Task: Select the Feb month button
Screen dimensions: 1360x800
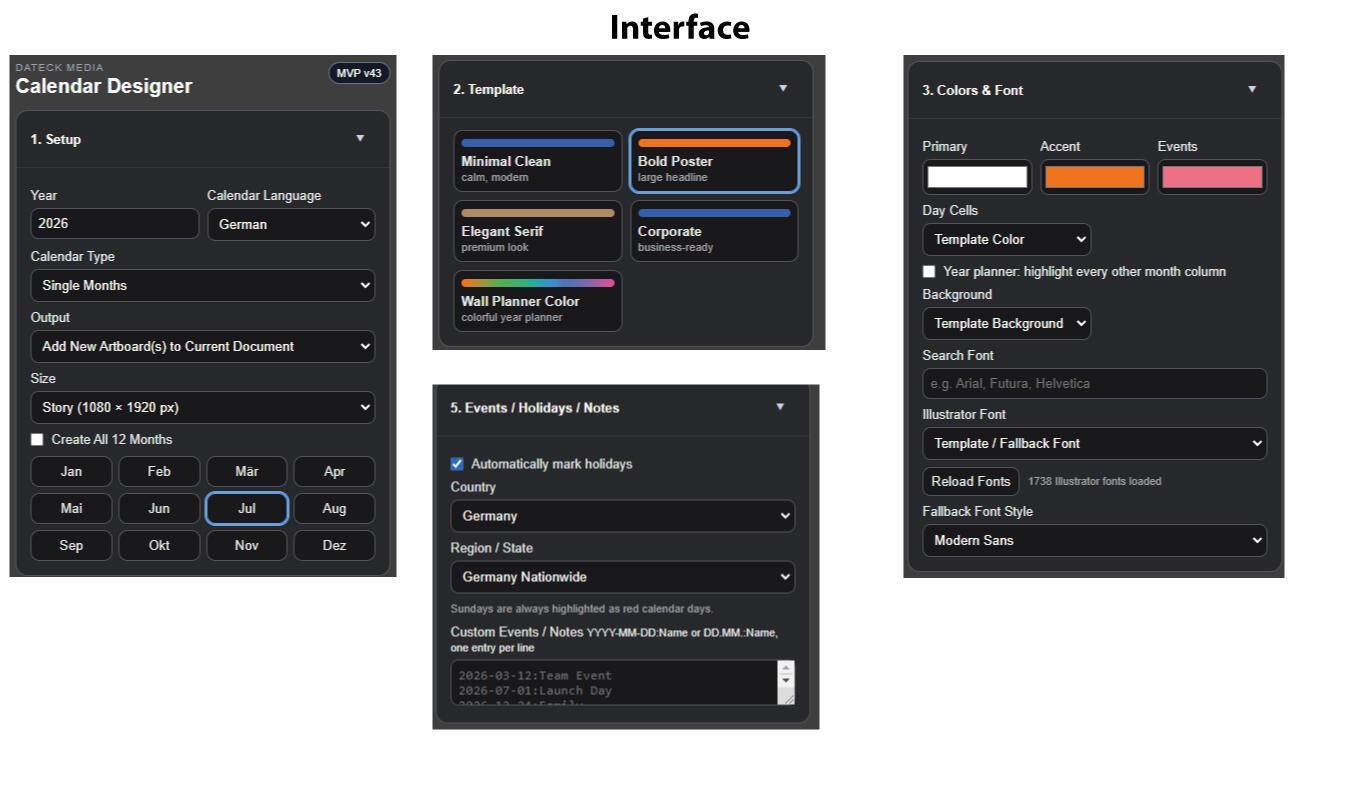Action: 159,471
